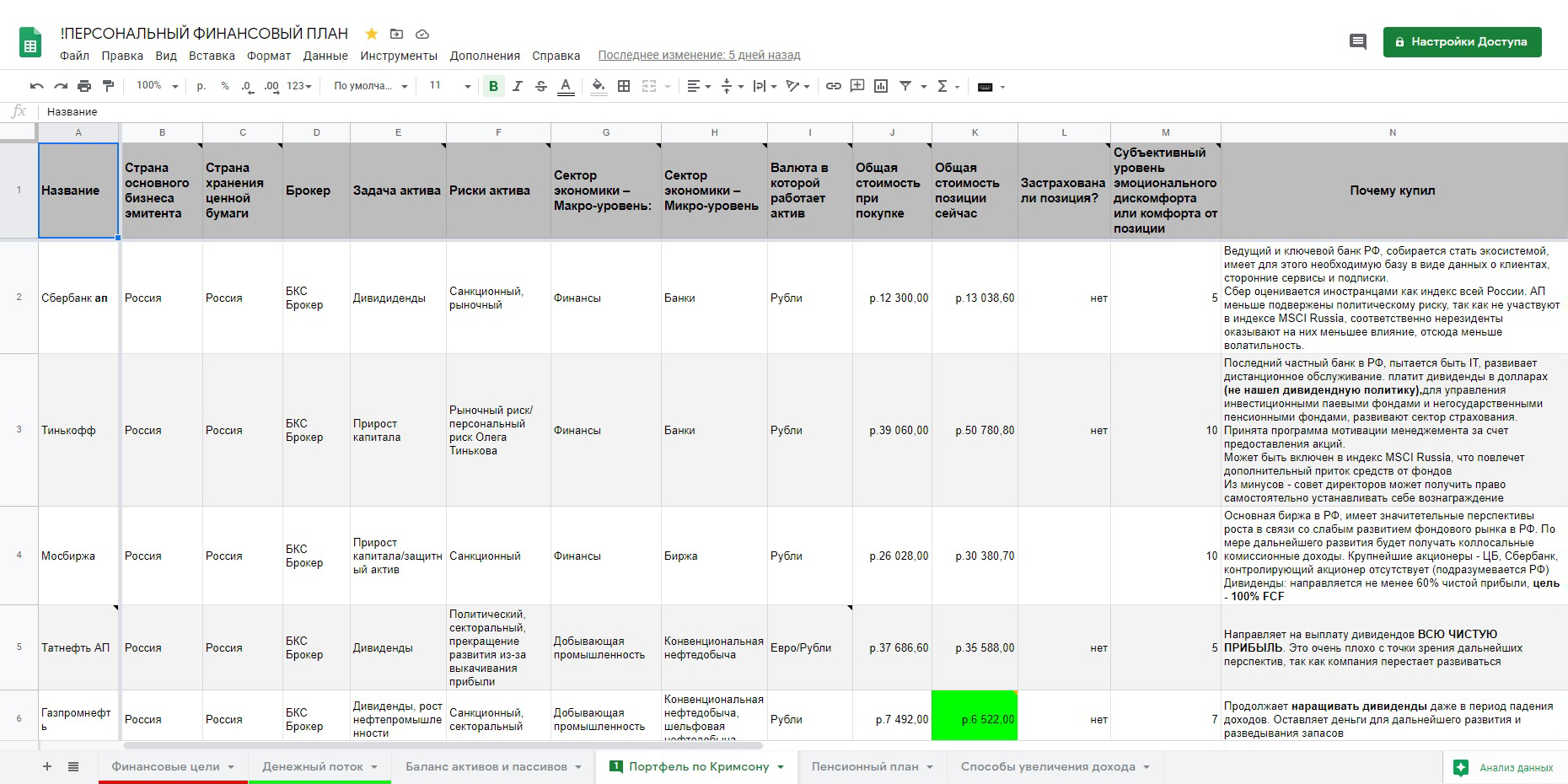The width and height of the screenshot is (1568, 784).
Task: Insert a chart
Action: 881,86
